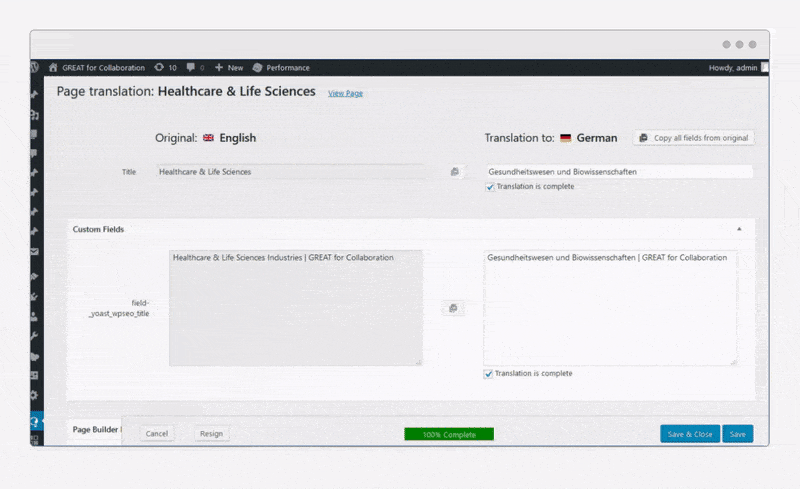Open the WPML icon in the sidebar

(x=35, y=423)
